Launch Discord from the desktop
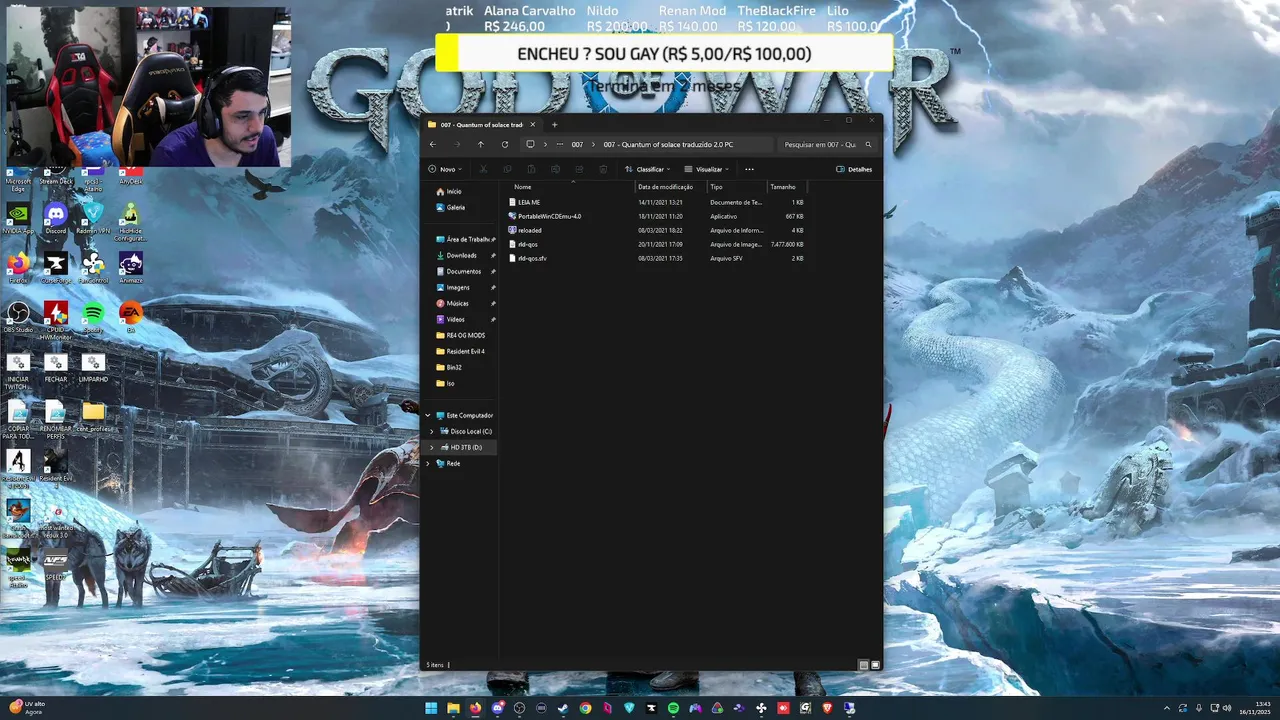Image resolution: width=1280 pixels, height=720 pixels. click(56, 218)
